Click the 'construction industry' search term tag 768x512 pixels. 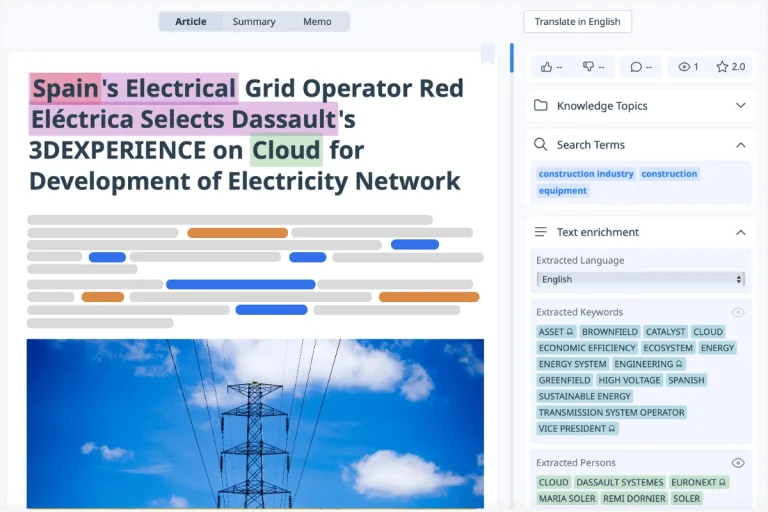tap(586, 174)
